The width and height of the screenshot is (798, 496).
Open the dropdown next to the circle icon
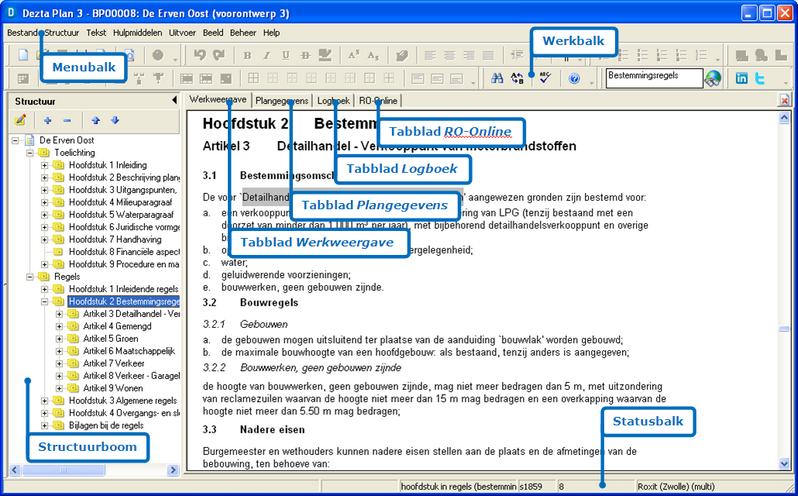(176, 58)
